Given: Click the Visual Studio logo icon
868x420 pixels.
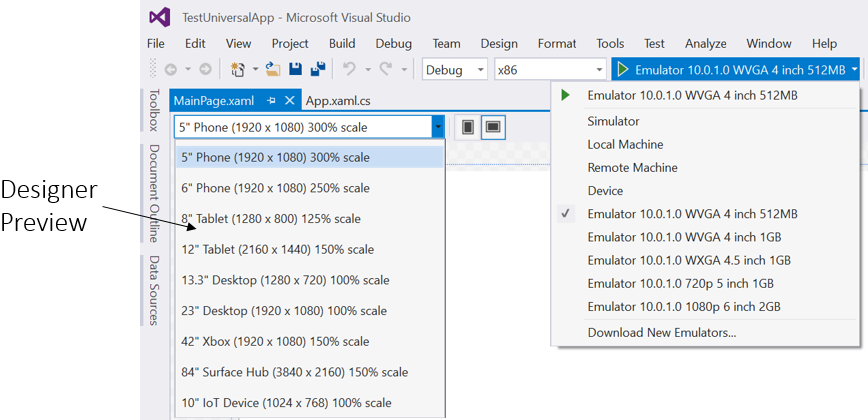Looking at the screenshot, I should point(159,17).
